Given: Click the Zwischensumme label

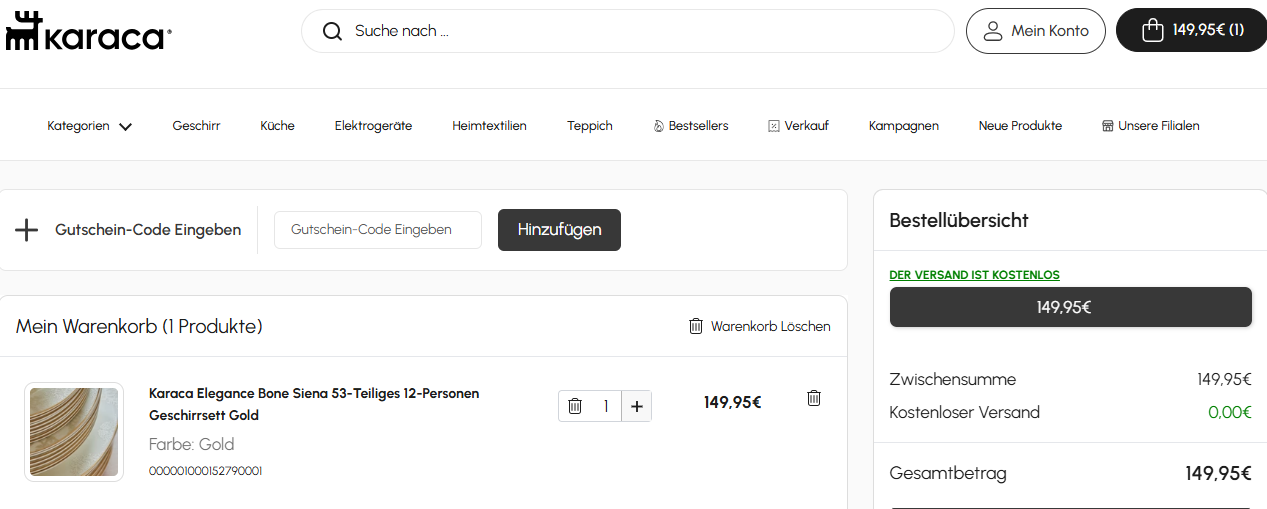Looking at the screenshot, I should (952, 380).
